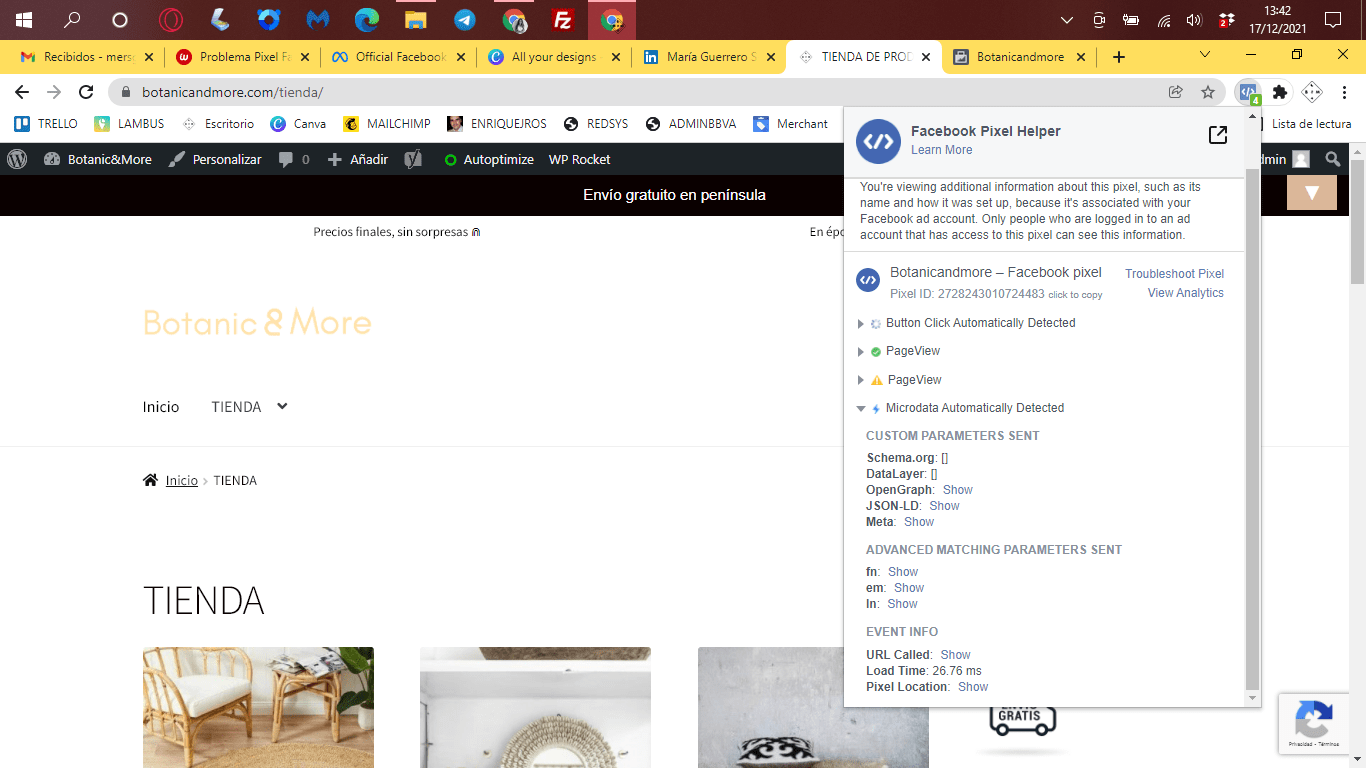Open Opera from the Windows taskbar
Viewport: 1366px width, 768px height.
pyautogui.click(x=171, y=19)
